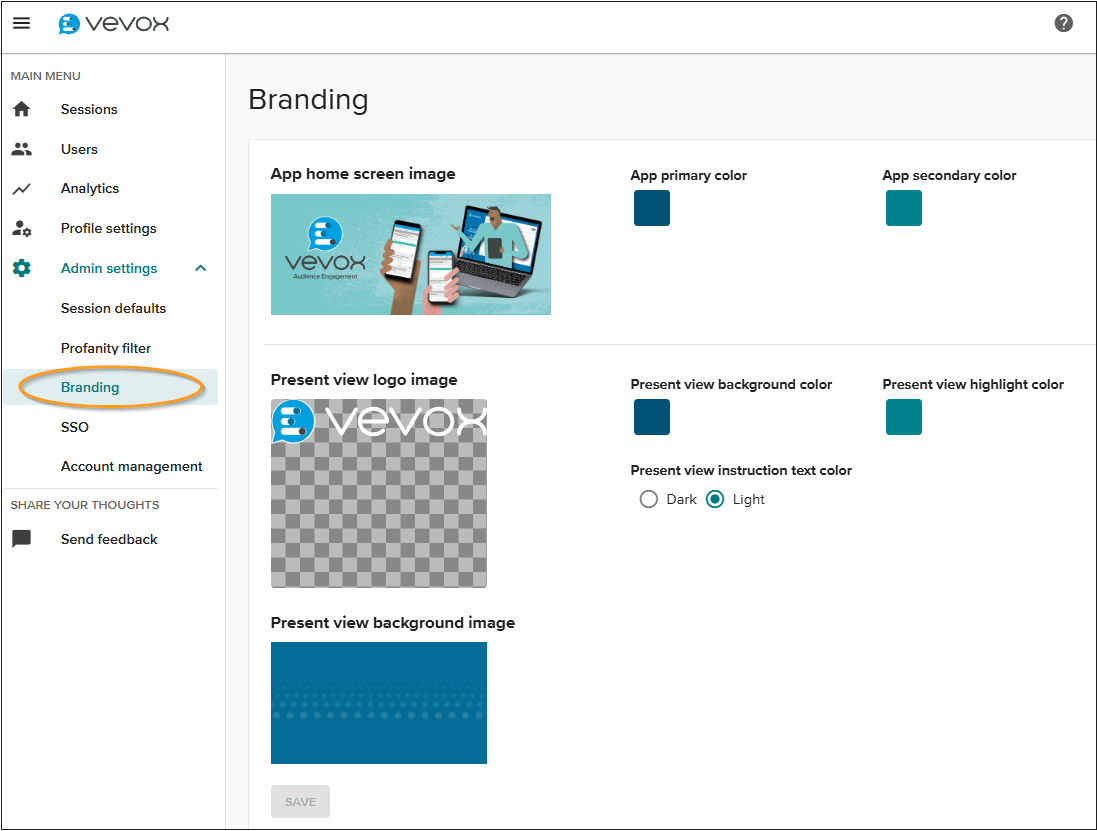This screenshot has width=1097, height=831.
Task: Collapse the Admin settings chevron
Action: pyautogui.click(x=201, y=268)
